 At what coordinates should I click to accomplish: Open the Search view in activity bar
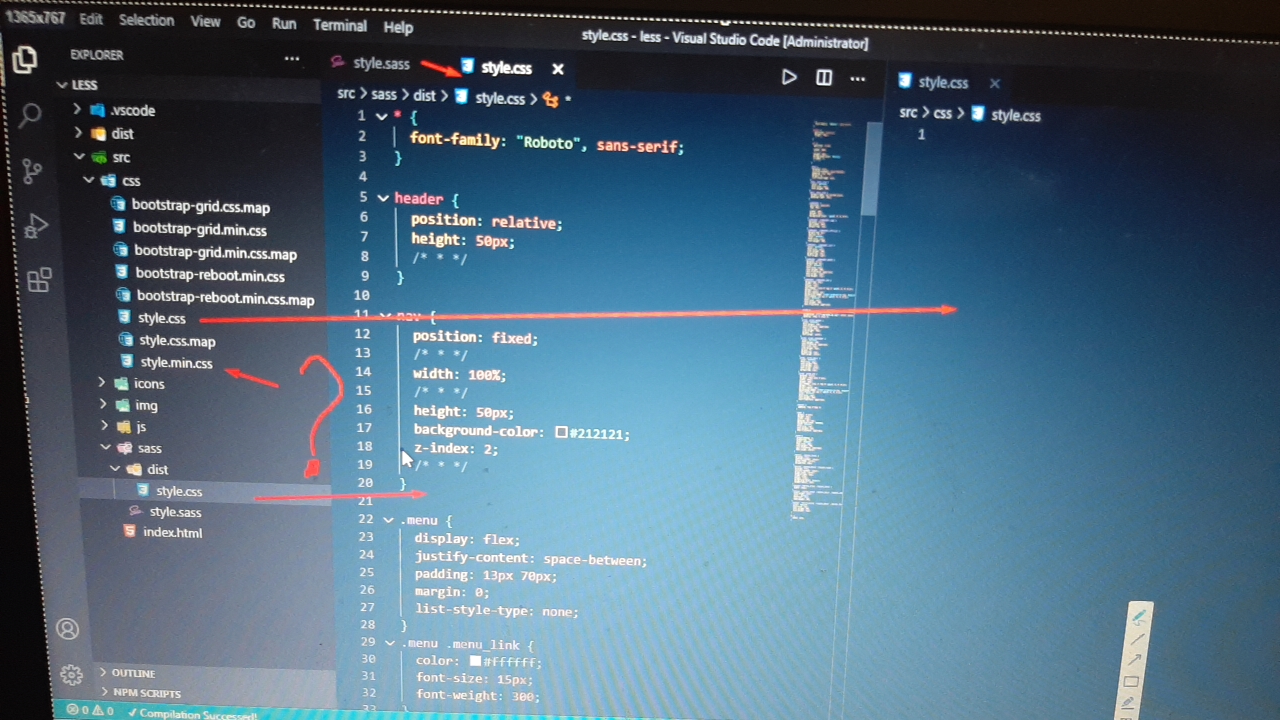point(30,114)
